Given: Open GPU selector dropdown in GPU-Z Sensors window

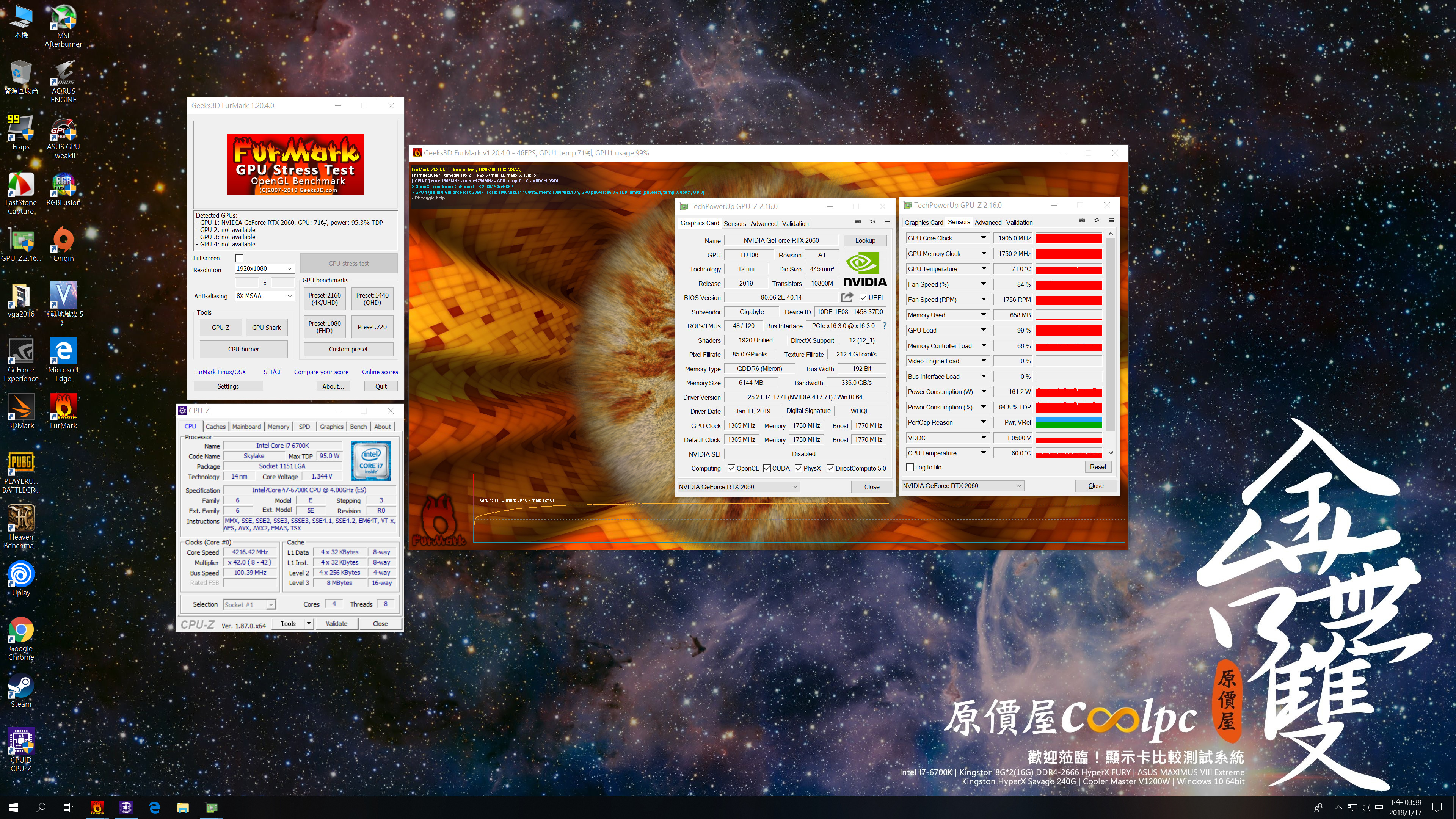Looking at the screenshot, I should (962, 485).
